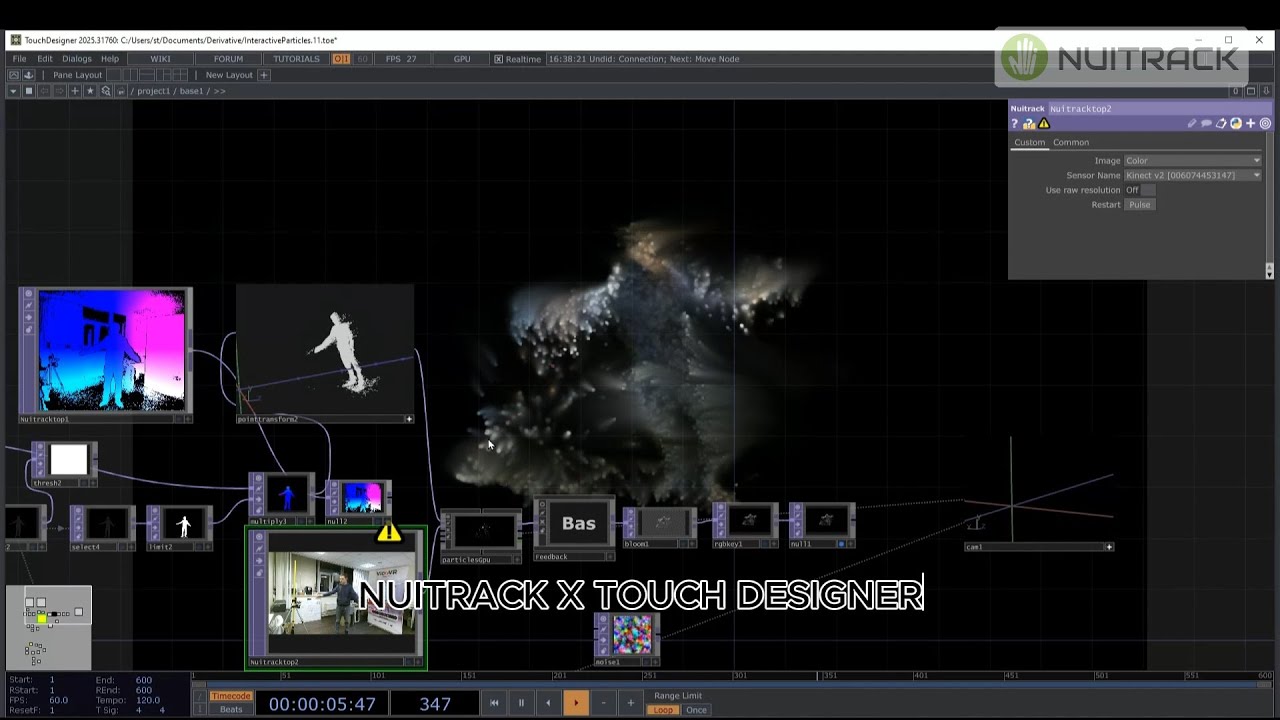Open the TUTORIALS link button

coord(297,59)
